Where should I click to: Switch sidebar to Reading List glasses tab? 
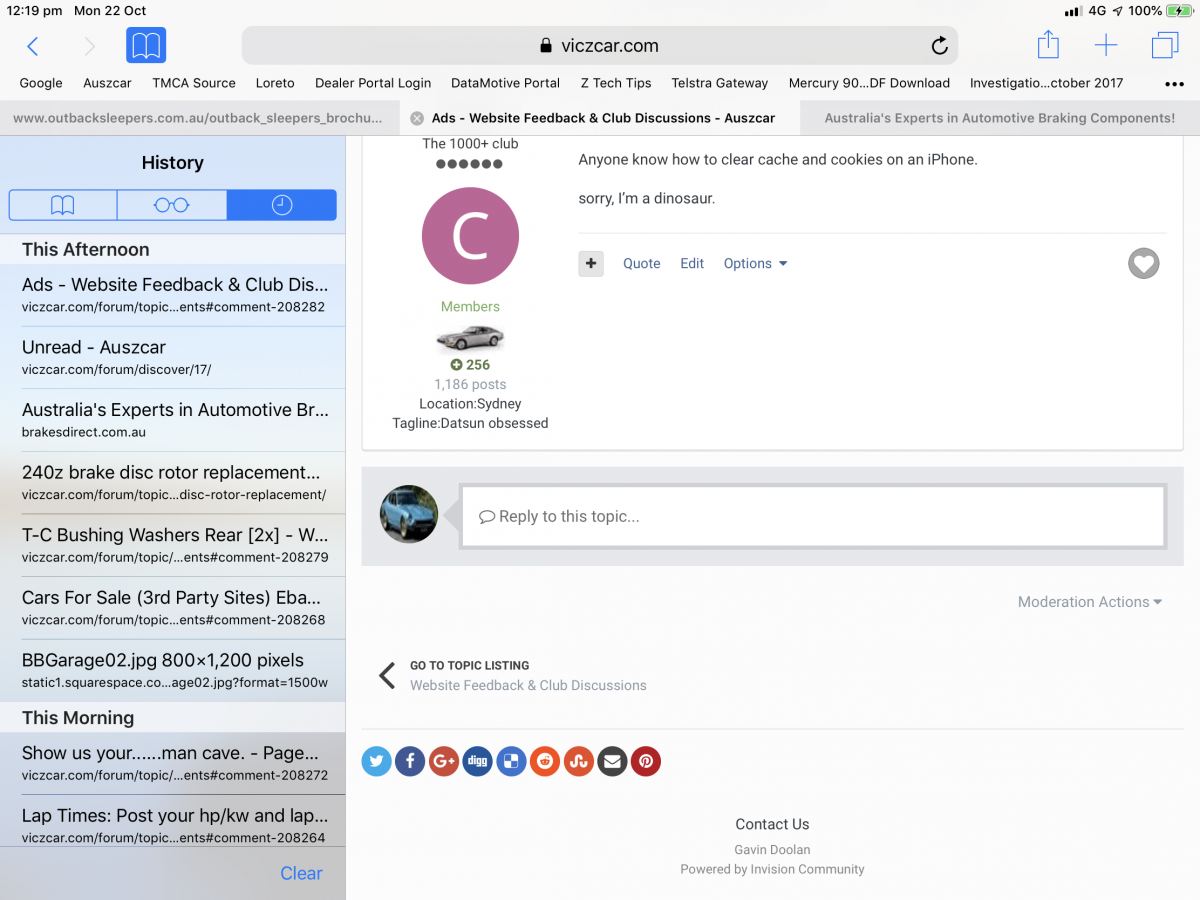click(x=172, y=205)
